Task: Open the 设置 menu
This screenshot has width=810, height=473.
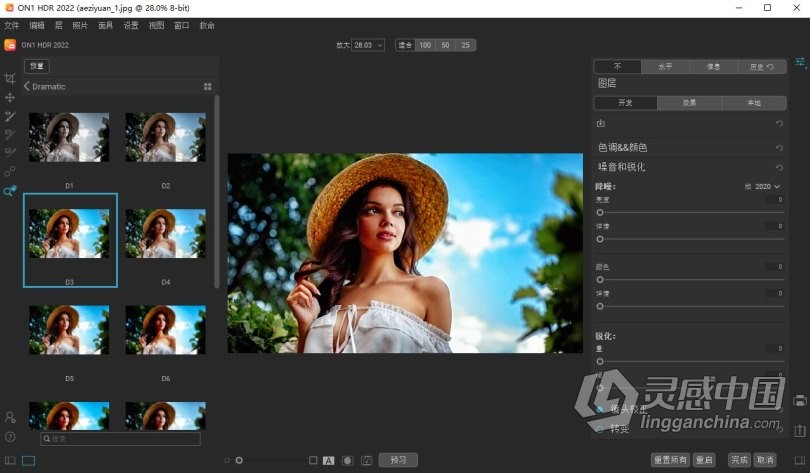Action: click(x=131, y=25)
